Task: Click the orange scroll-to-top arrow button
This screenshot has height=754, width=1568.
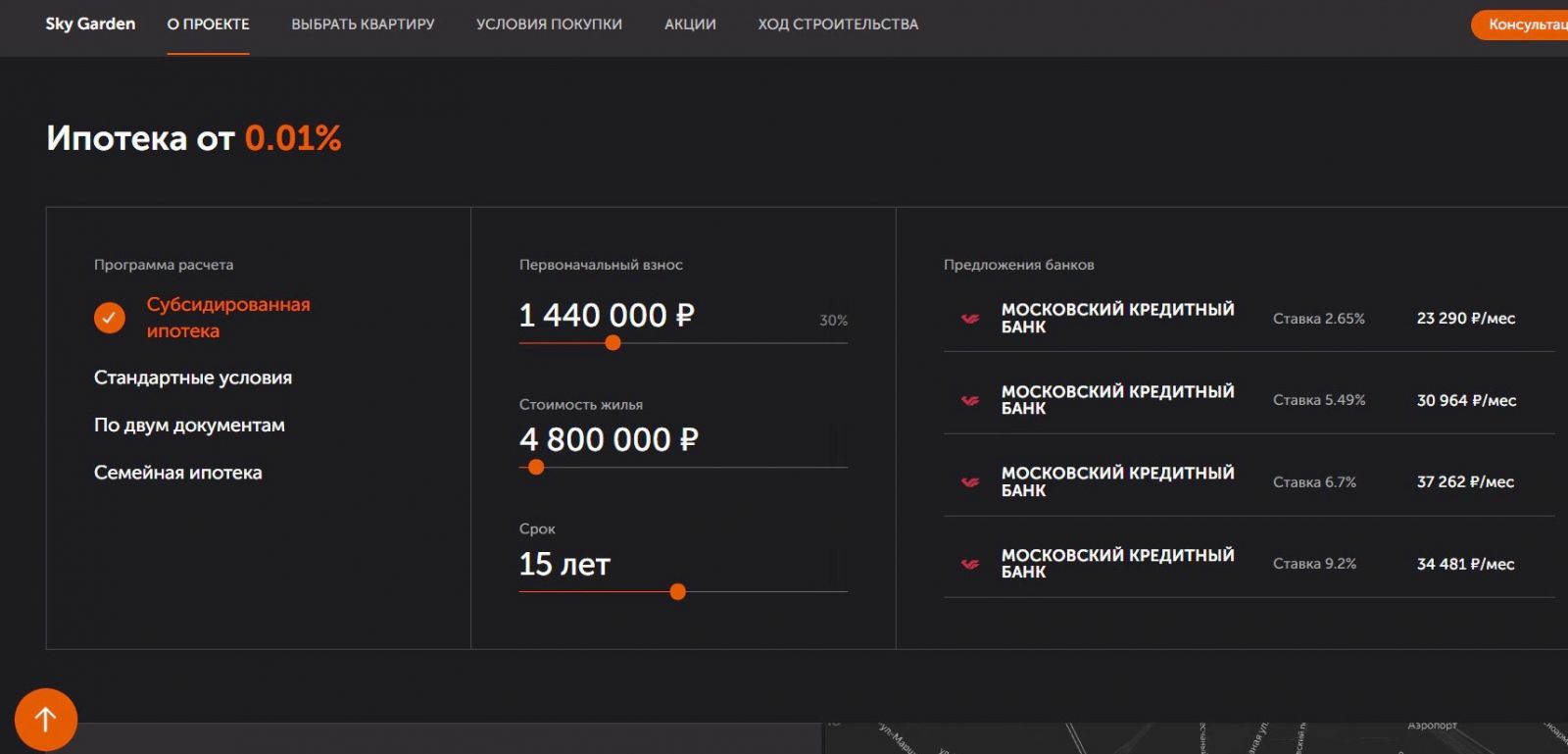Action: pyautogui.click(x=46, y=720)
